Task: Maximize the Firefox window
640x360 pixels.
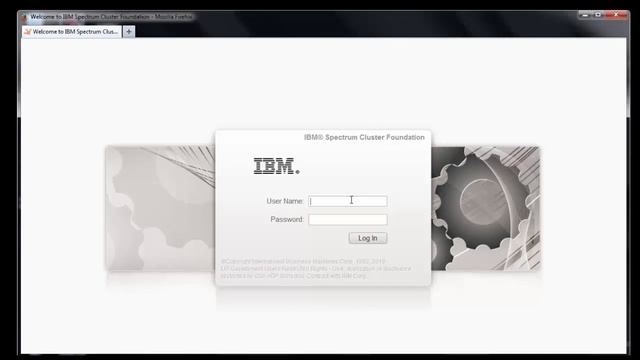Action: pyautogui.click(x=598, y=15)
